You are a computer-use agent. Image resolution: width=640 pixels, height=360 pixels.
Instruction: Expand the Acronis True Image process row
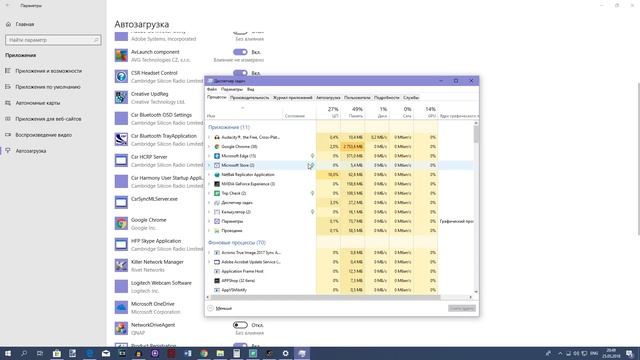coord(209,253)
